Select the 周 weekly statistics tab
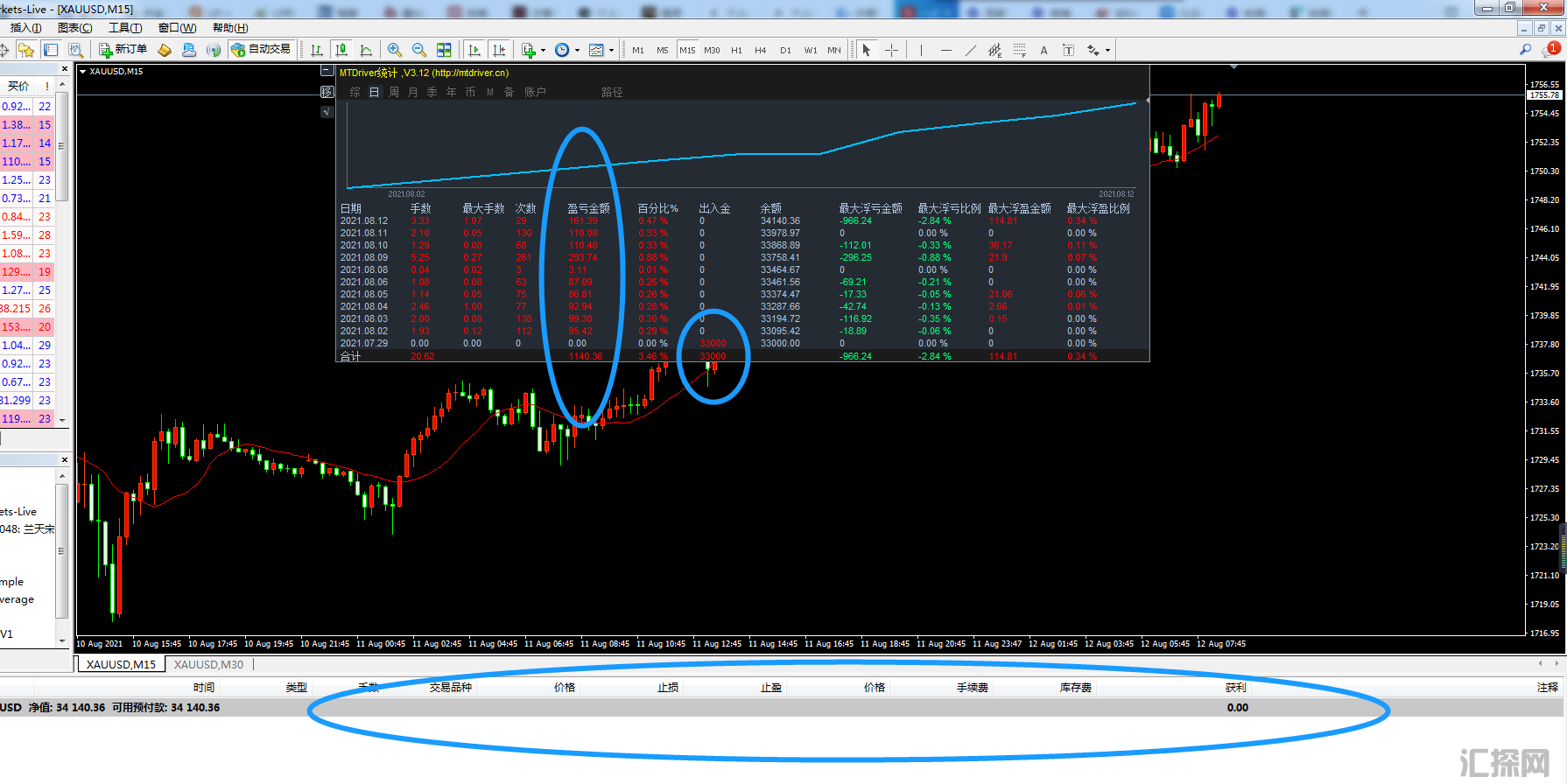 tap(394, 92)
